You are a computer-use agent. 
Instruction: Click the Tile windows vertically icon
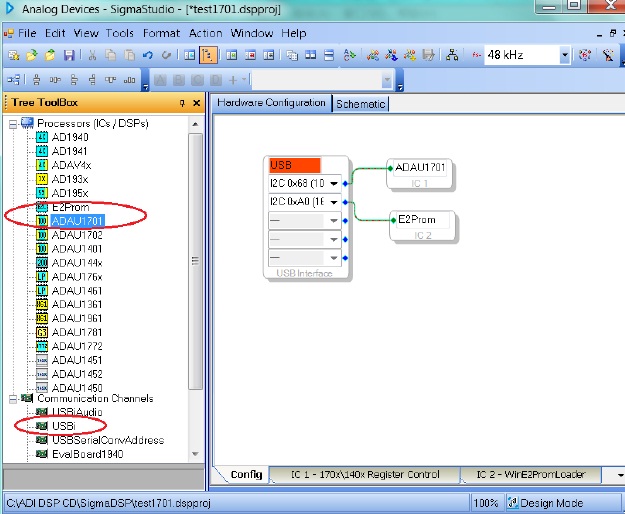[x=311, y=55]
